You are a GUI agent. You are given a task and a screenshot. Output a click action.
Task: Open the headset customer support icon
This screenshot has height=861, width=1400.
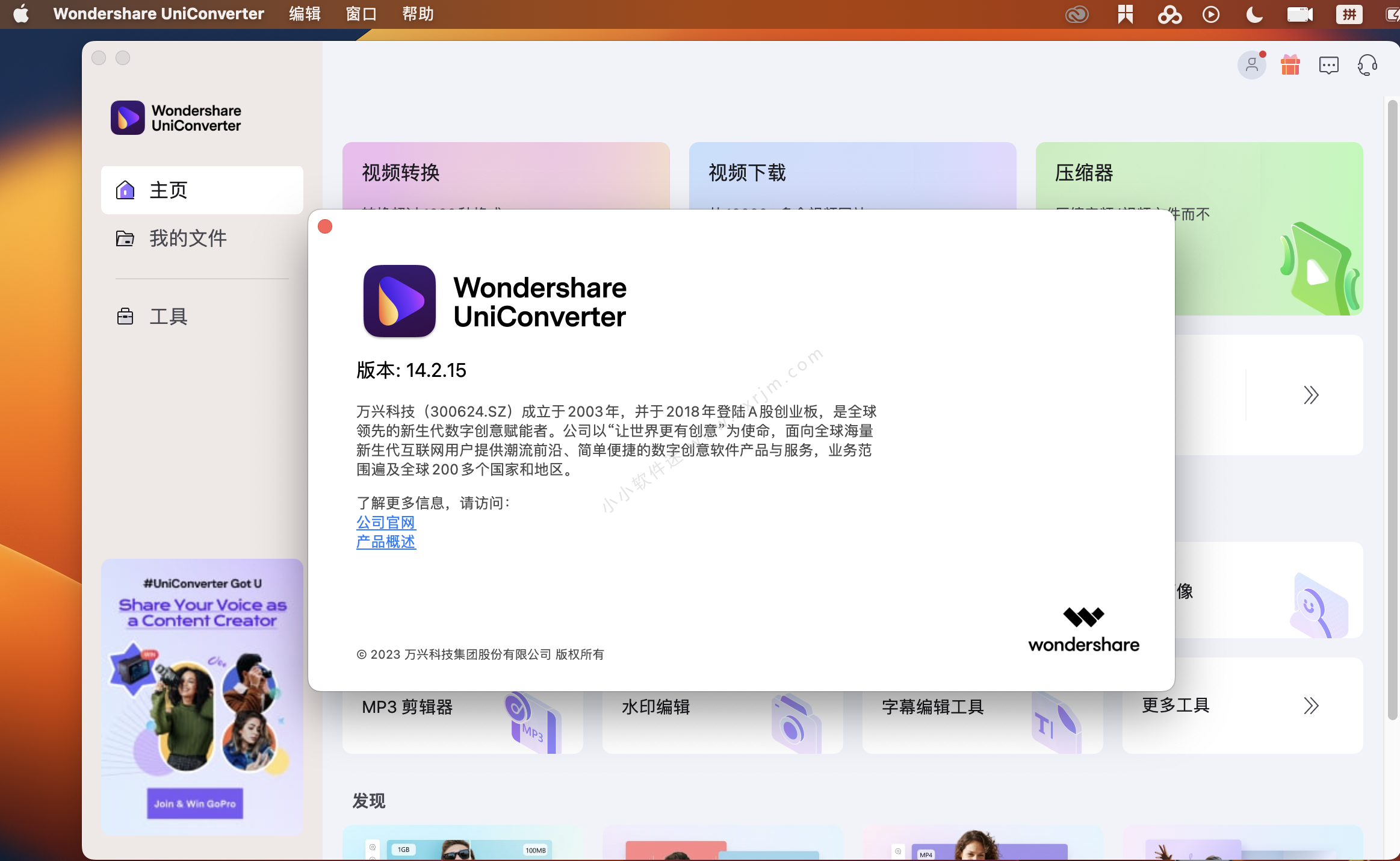tap(1367, 65)
